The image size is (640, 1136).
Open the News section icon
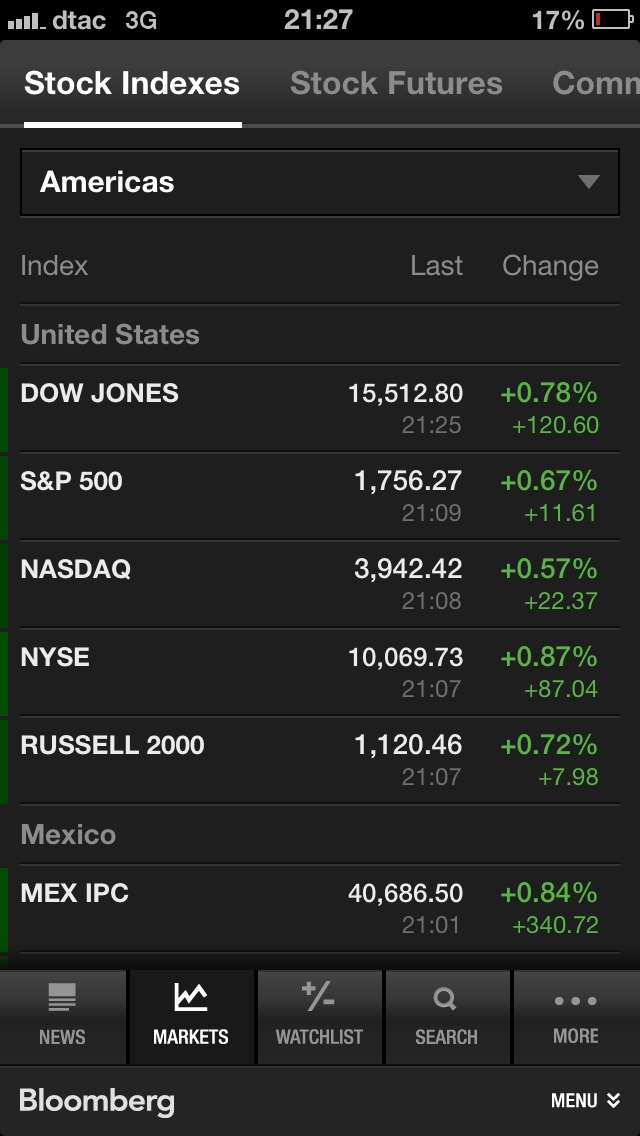(x=62, y=998)
